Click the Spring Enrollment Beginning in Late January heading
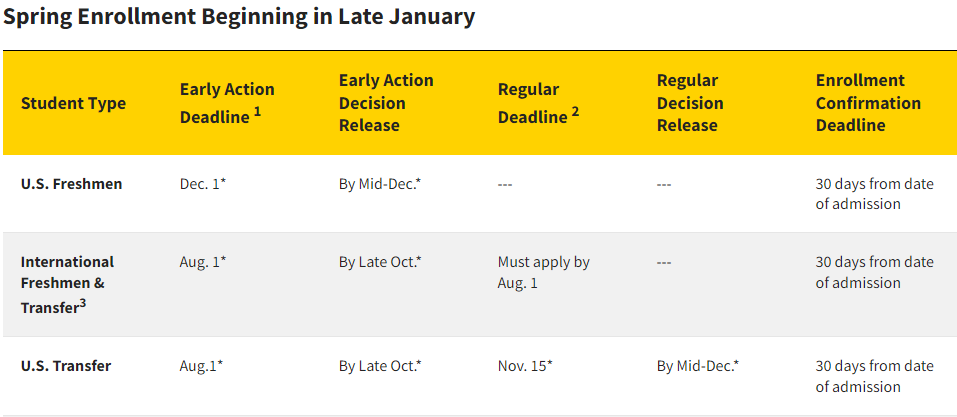This screenshot has height=417, width=957. pos(239,17)
